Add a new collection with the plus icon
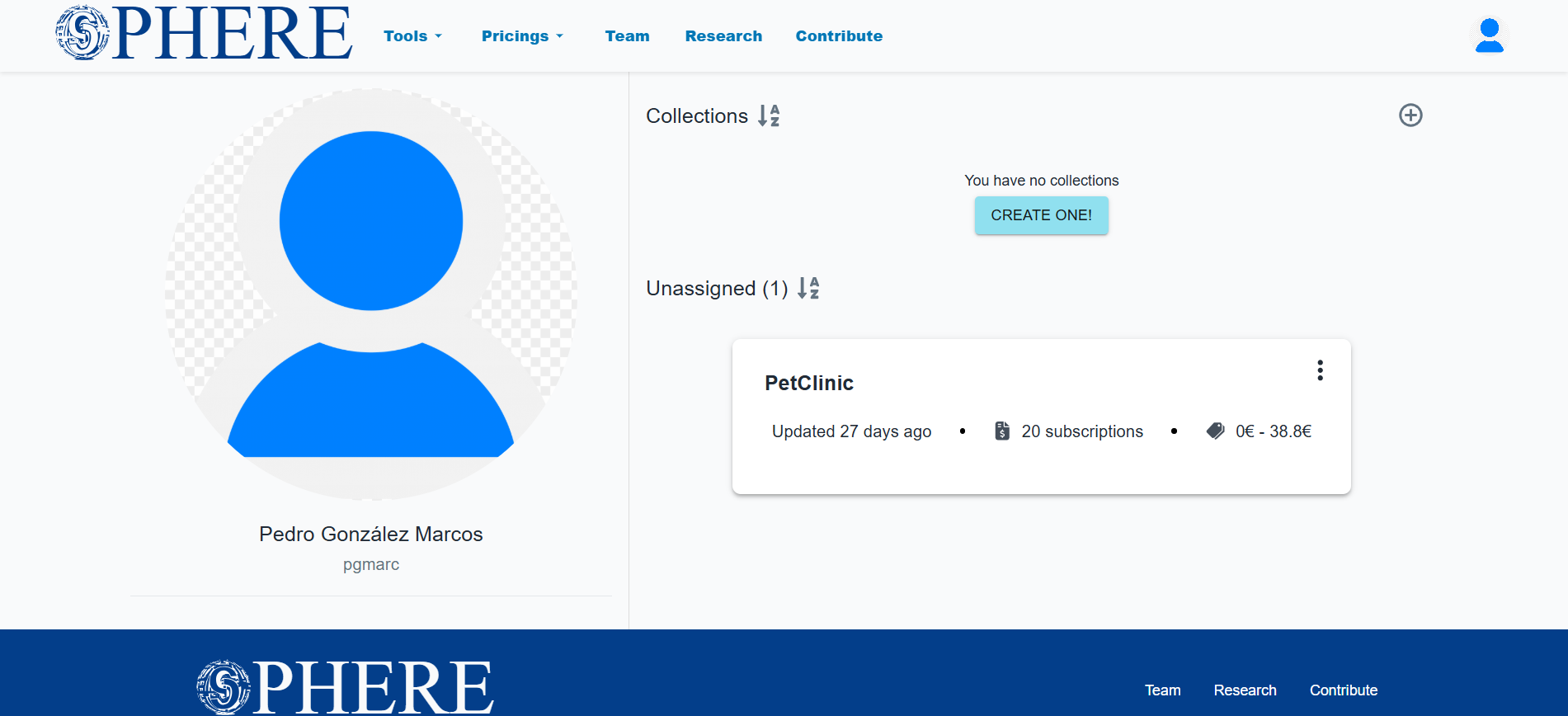The image size is (1568, 716). (x=1410, y=115)
